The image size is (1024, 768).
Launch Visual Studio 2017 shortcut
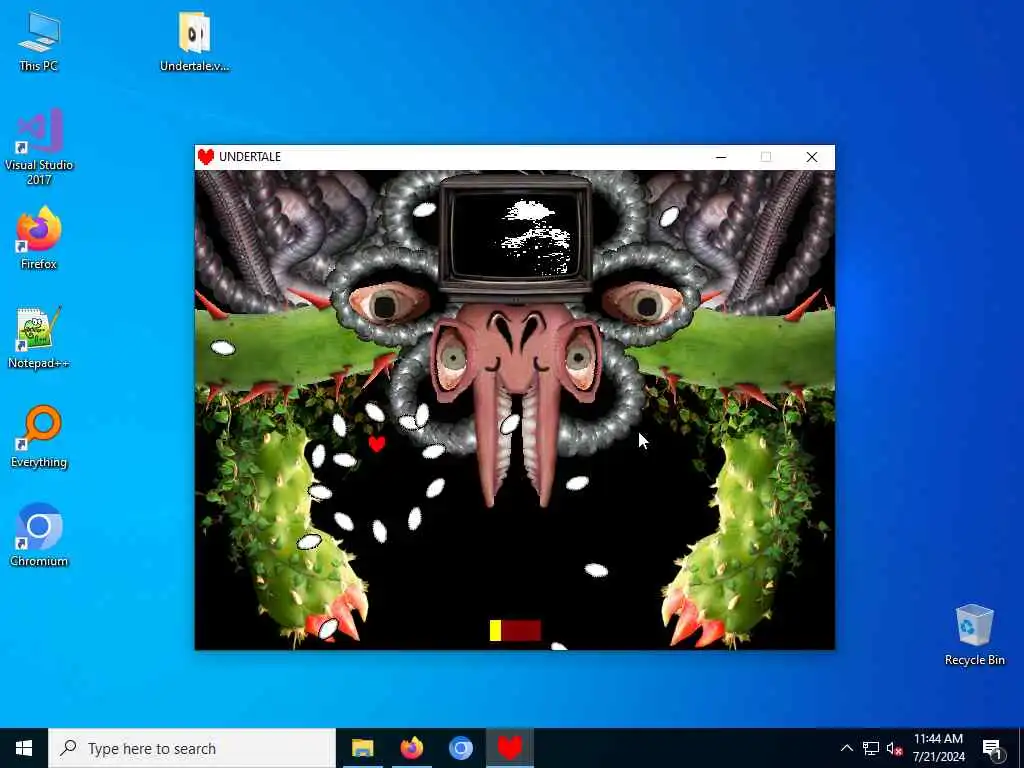pyautogui.click(x=39, y=147)
